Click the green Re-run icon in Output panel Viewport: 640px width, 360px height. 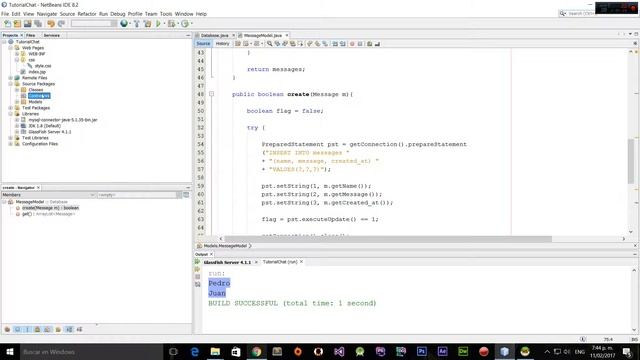(198, 262)
